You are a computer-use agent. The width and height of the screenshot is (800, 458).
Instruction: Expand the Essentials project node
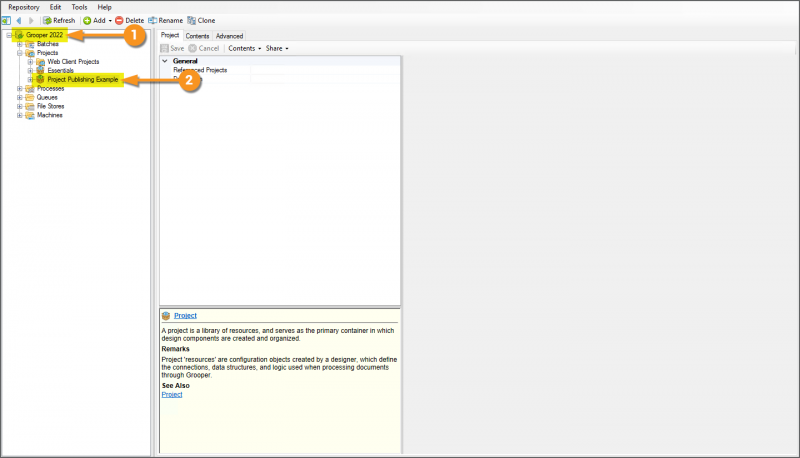pos(30,70)
